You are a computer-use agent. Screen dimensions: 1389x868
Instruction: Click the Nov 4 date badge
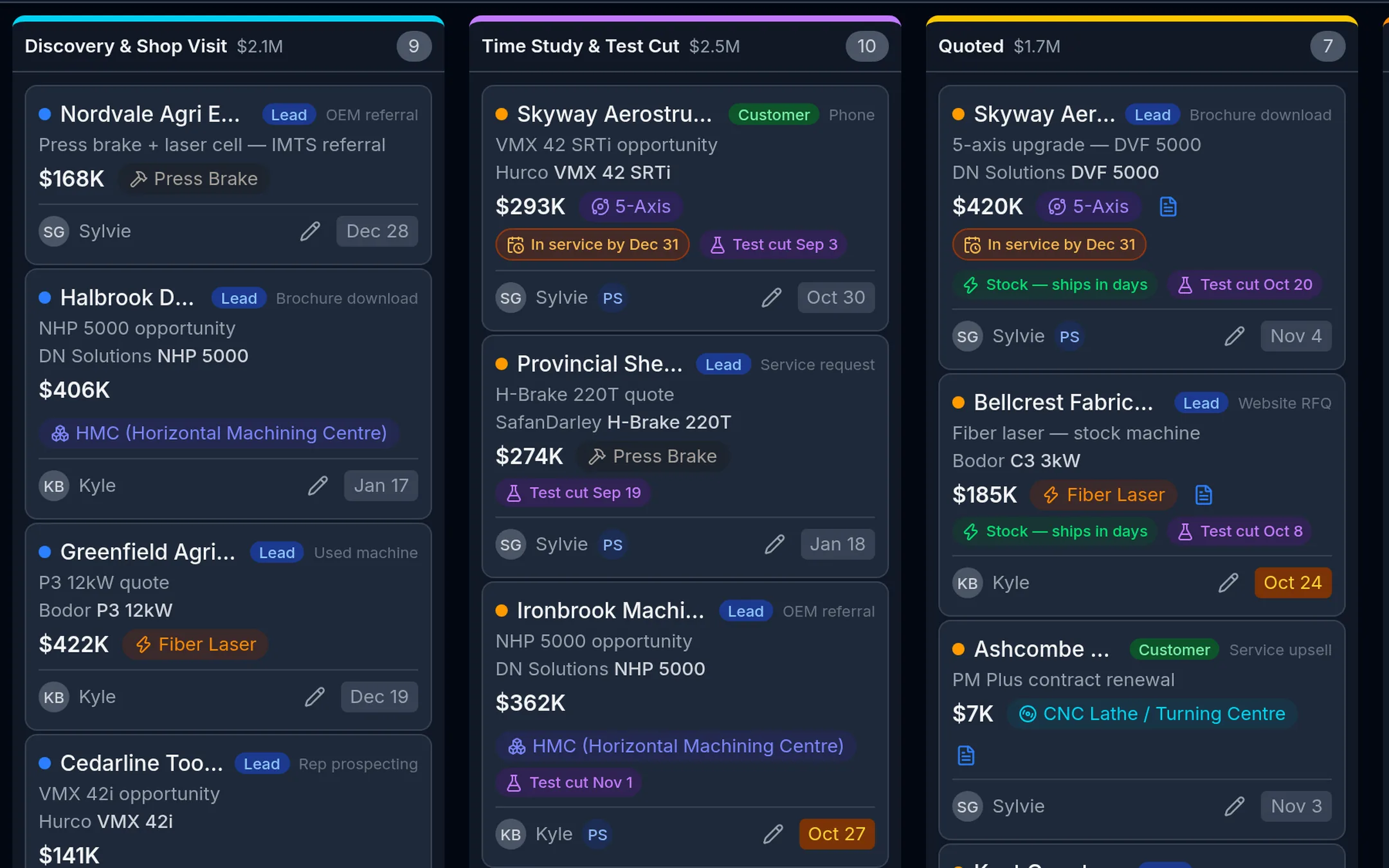[1296, 336]
